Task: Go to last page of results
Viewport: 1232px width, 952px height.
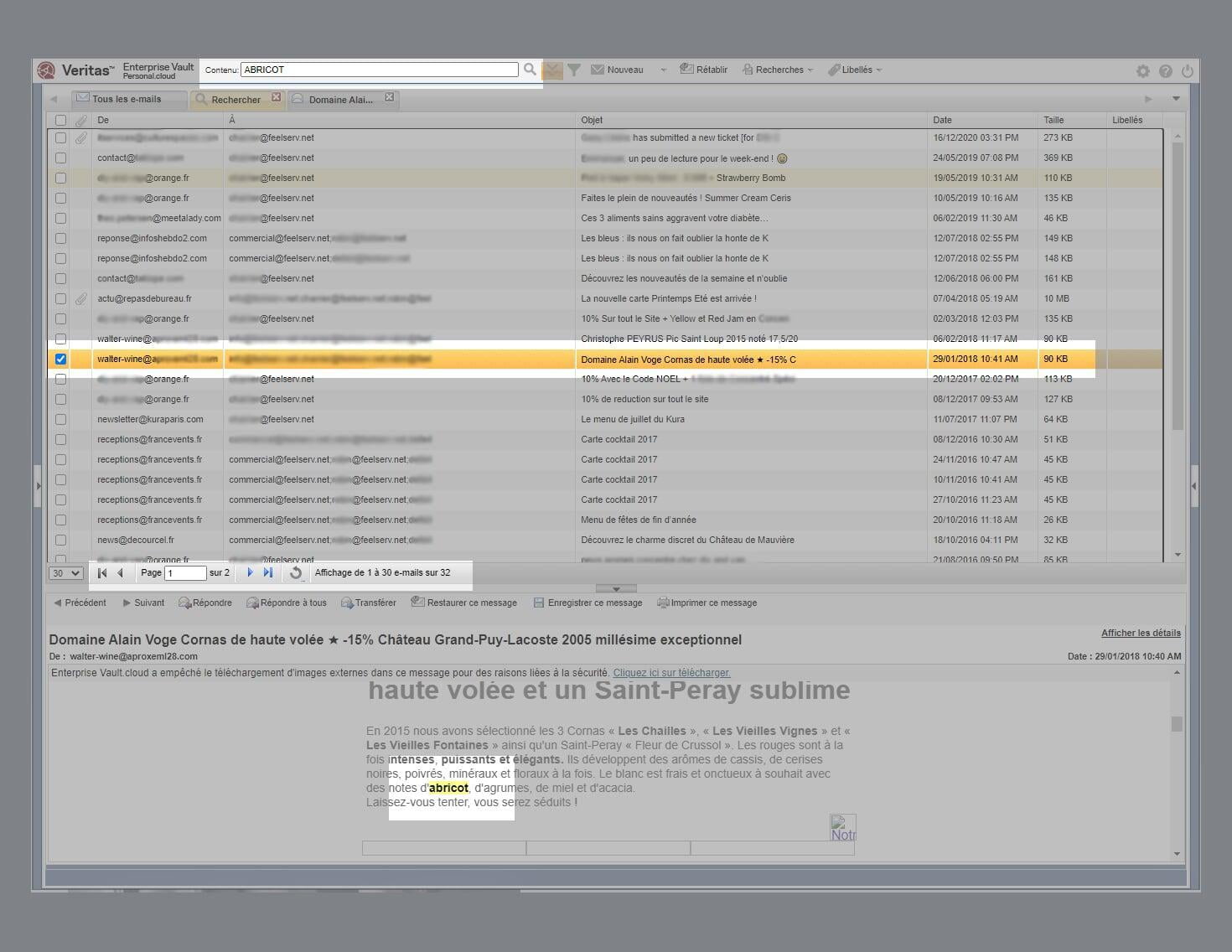Action: coord(268,572)
